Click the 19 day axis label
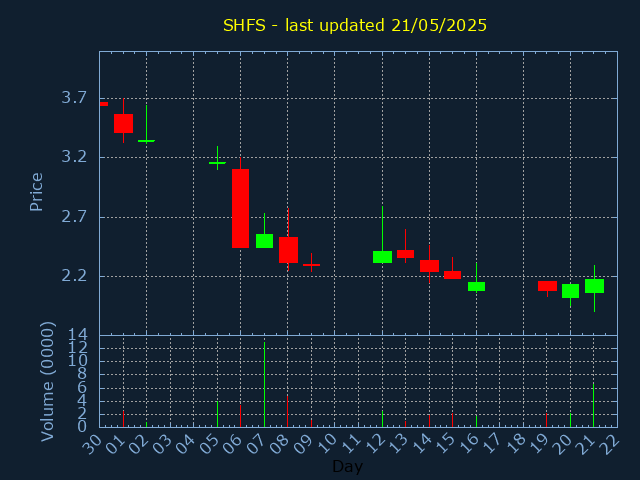The image size is (640, 480). click(x=540, y=444)
